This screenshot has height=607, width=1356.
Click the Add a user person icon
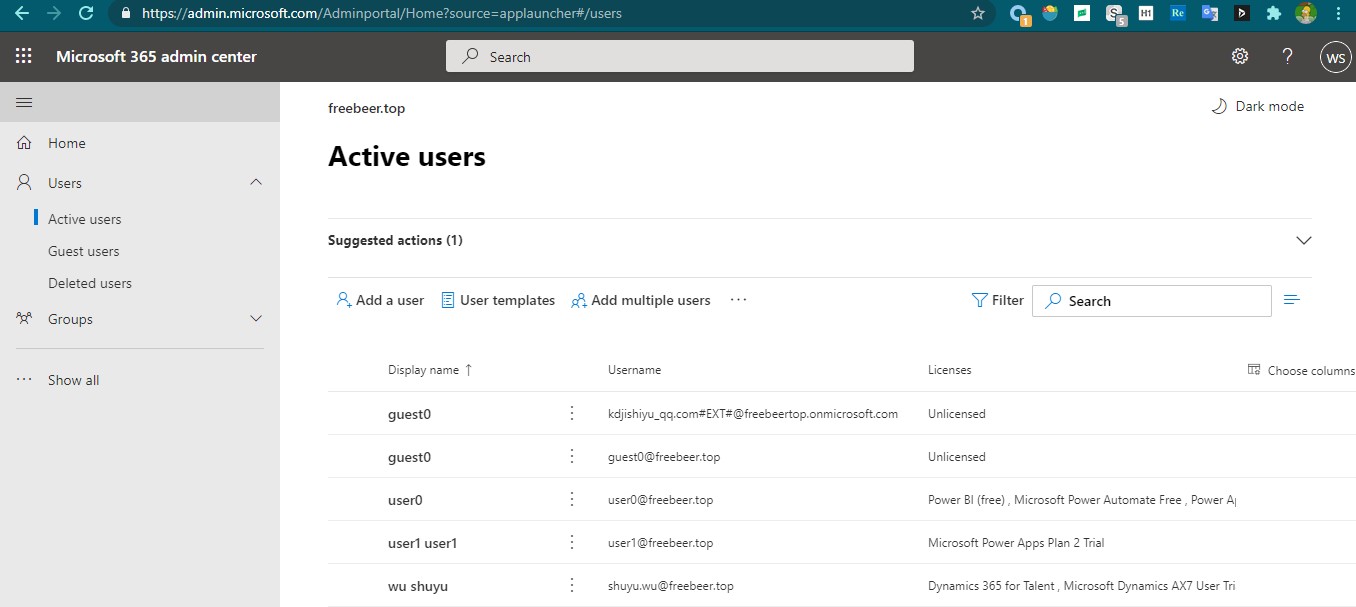343,300
